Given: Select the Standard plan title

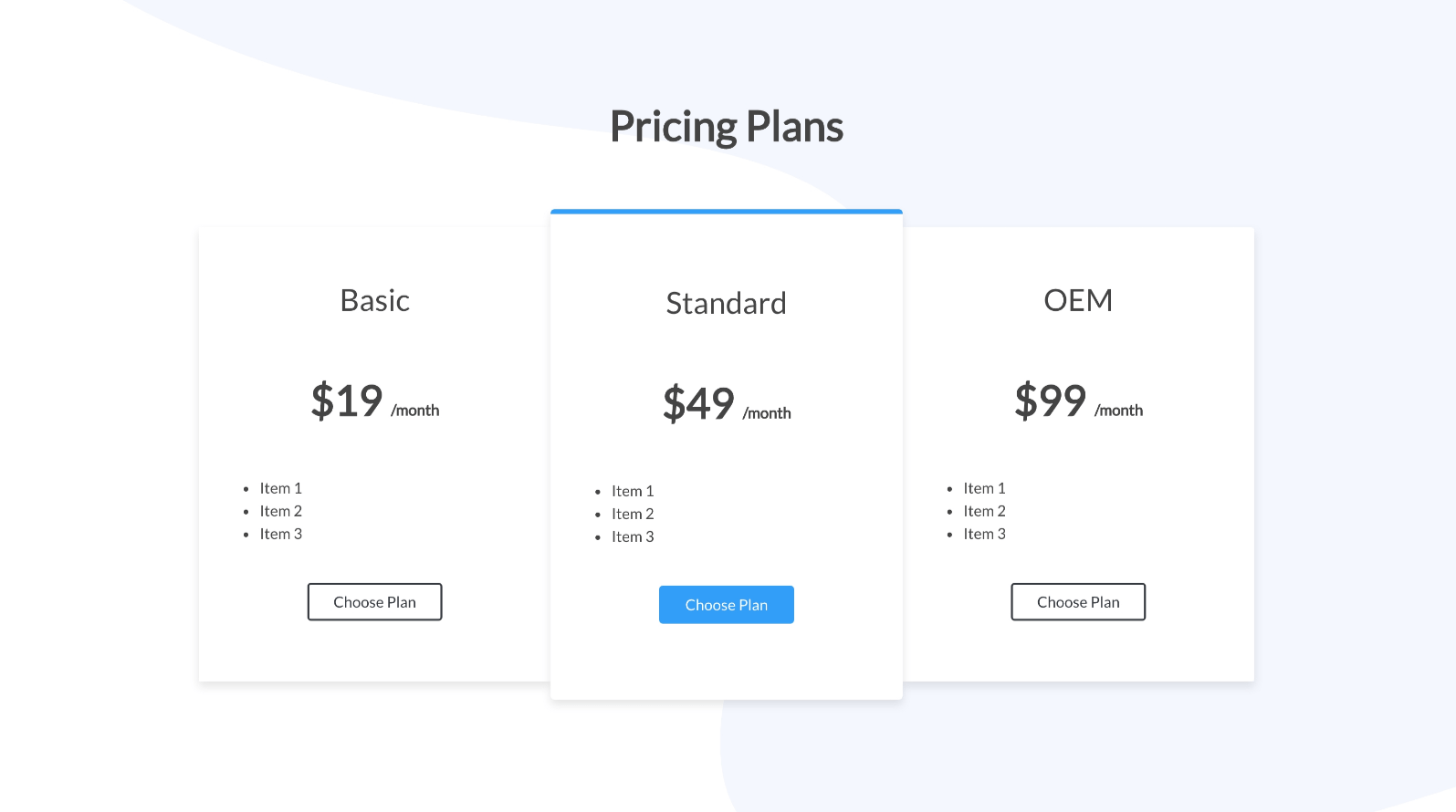Looking at the screenshot, I should coord(726,302).
